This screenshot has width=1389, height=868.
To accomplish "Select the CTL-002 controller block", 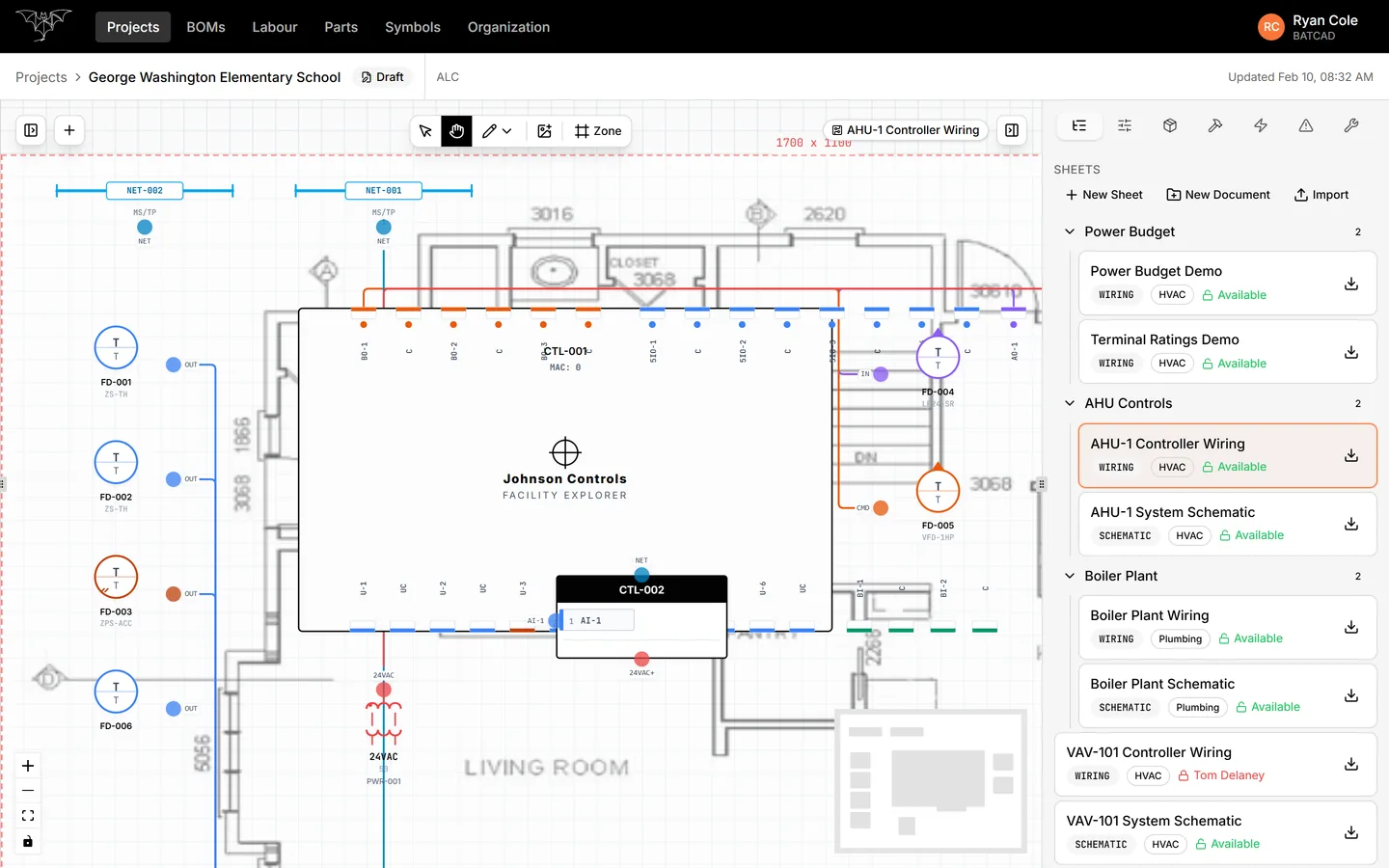I will (x=641, y=617).
